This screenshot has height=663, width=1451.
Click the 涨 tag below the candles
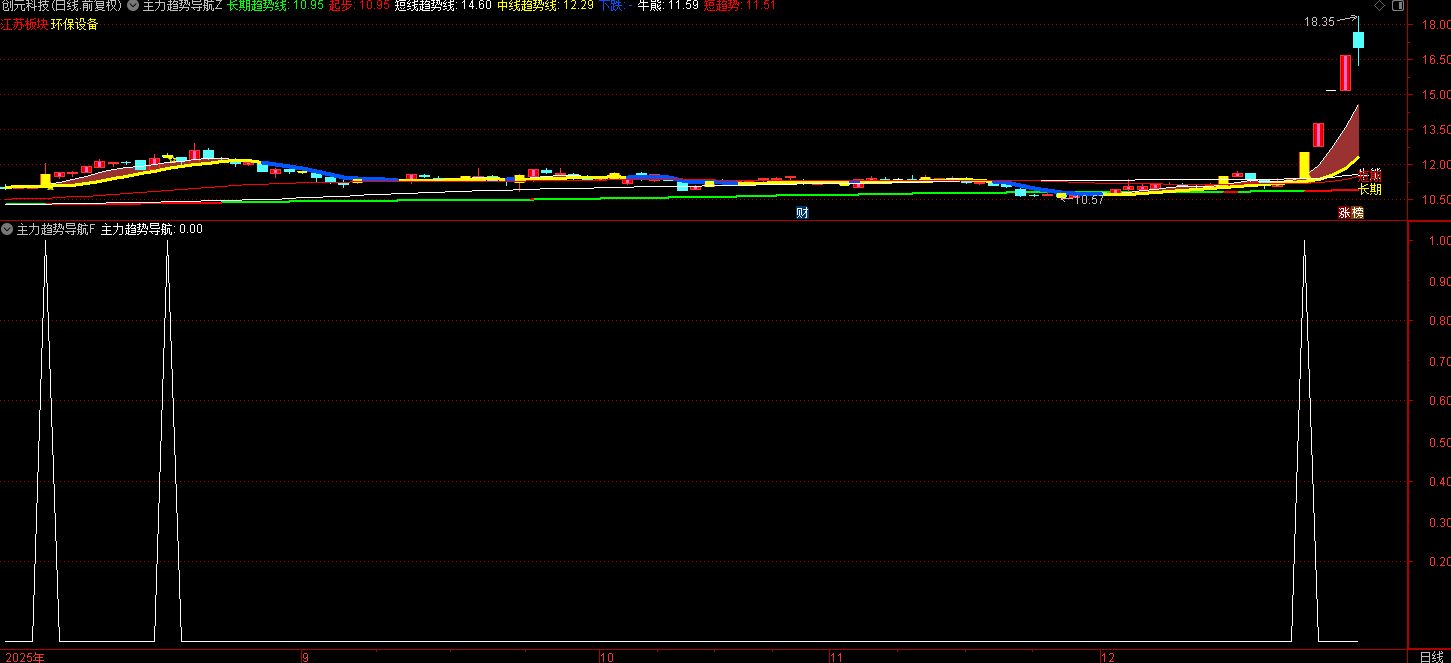pyautogui.click(x=1345, y=212)
